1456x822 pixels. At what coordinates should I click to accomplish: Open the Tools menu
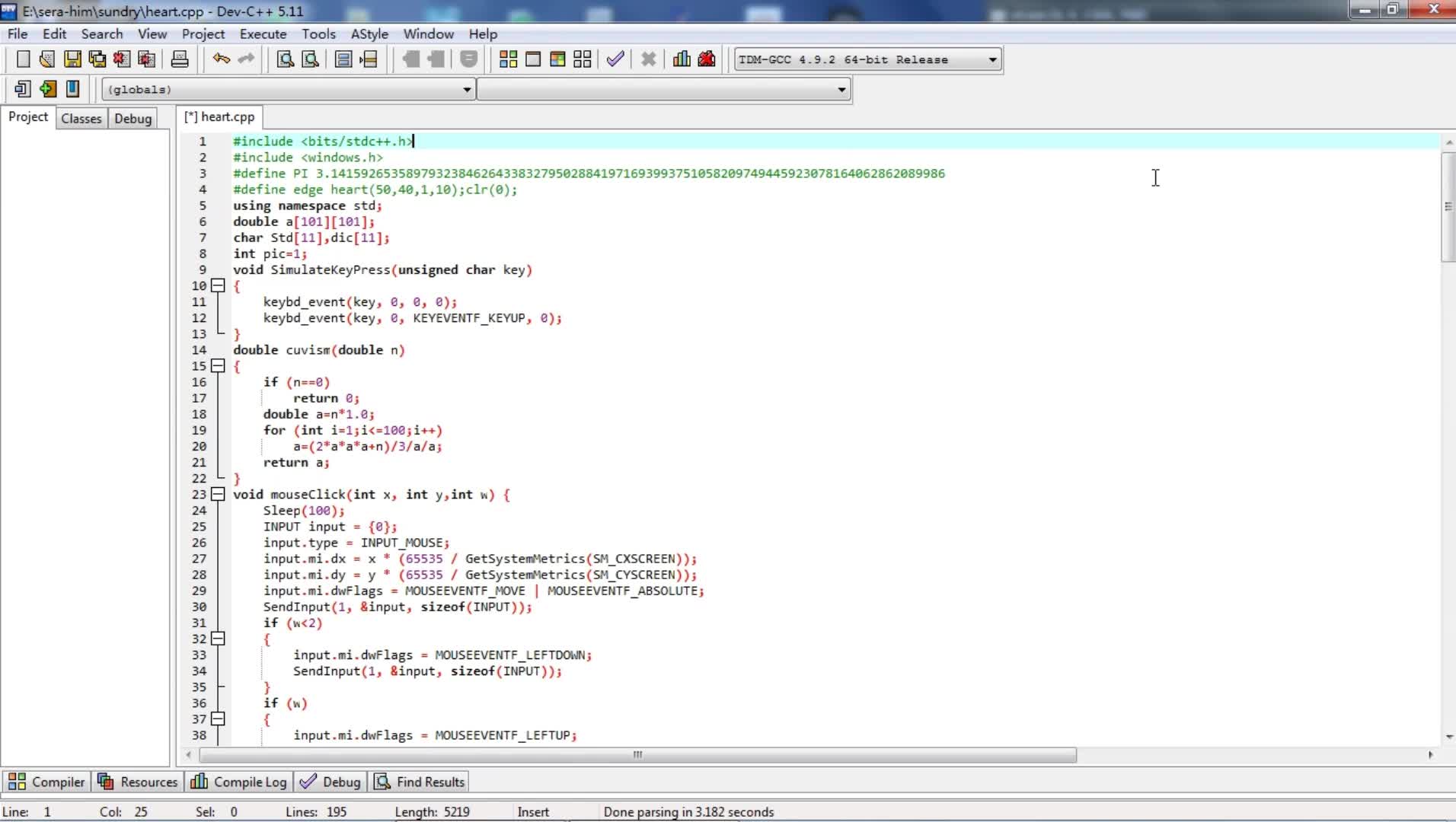pyautogui.click(x=318, y=34)
